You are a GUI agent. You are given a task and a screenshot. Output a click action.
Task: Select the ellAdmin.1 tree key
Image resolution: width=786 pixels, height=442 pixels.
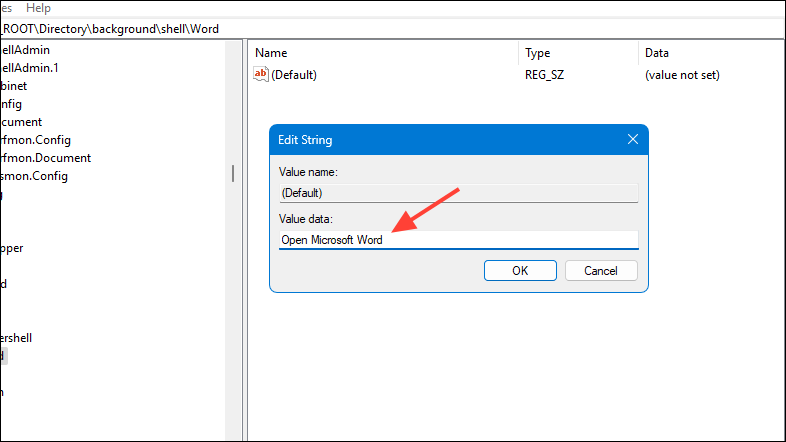30,68
